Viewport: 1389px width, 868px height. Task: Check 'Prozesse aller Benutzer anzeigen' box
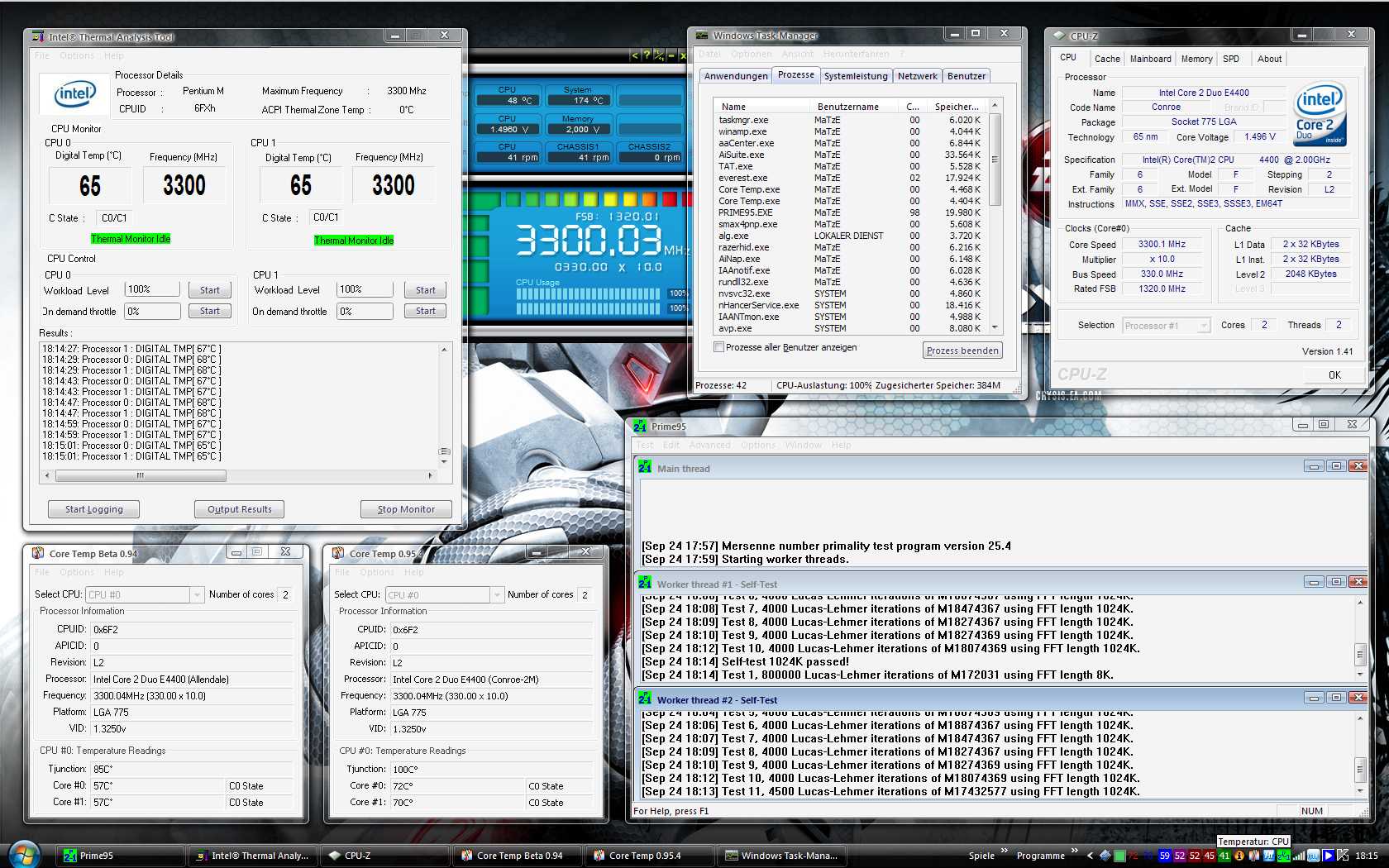pyautogui.click(x=718, y=347)
